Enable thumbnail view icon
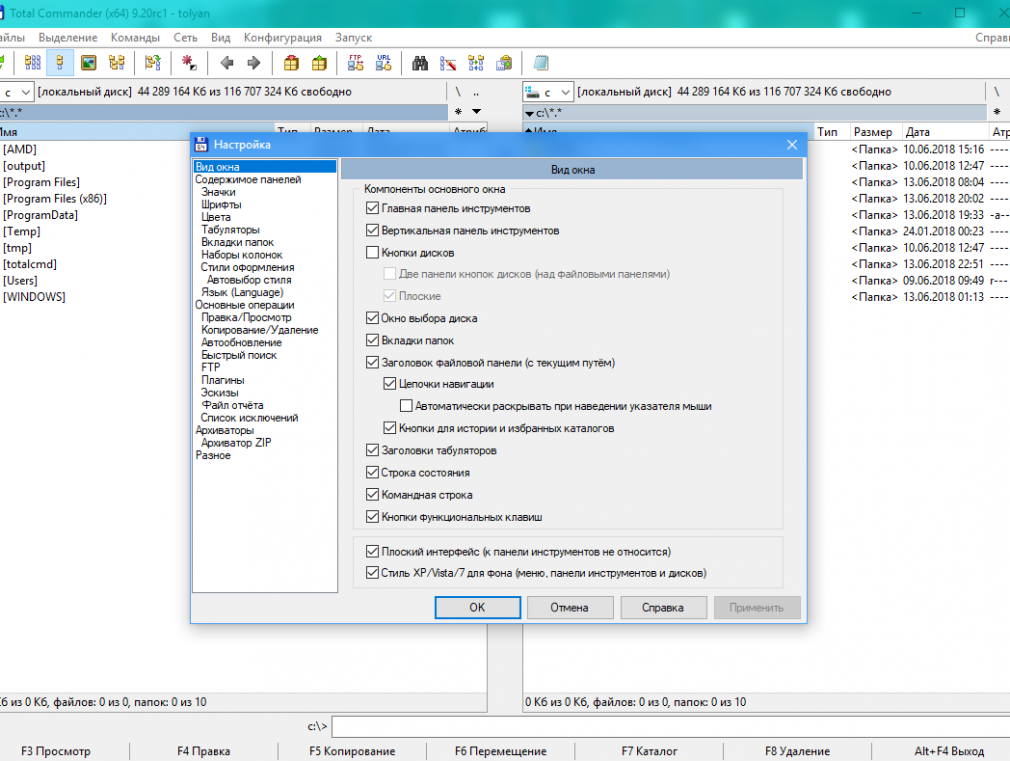Viewport: 1010px width, 761px height. coord(88,63)
